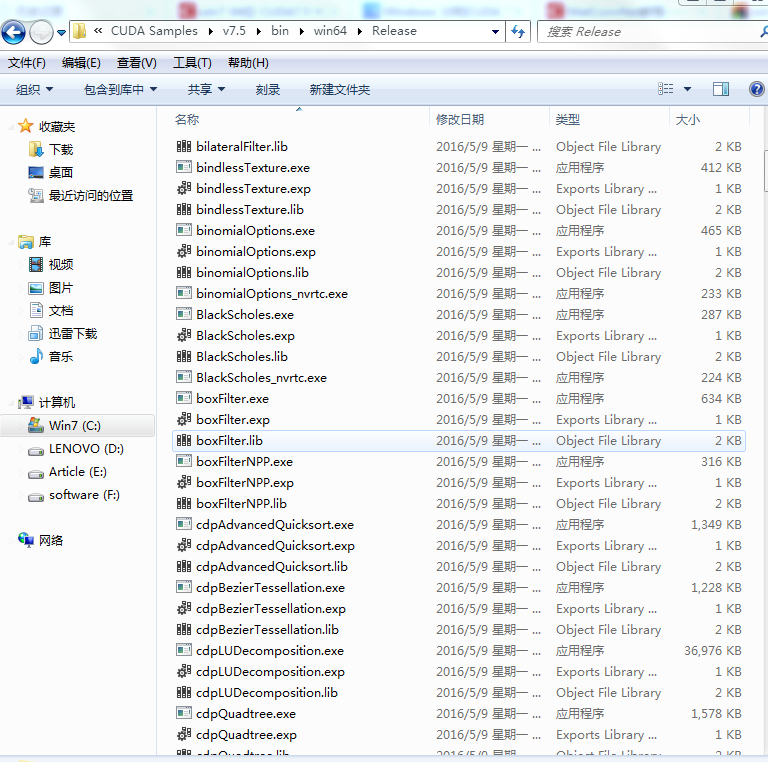Open 最近访问的位置 in favorites
The image size is (768, 762).
[91, 195]
